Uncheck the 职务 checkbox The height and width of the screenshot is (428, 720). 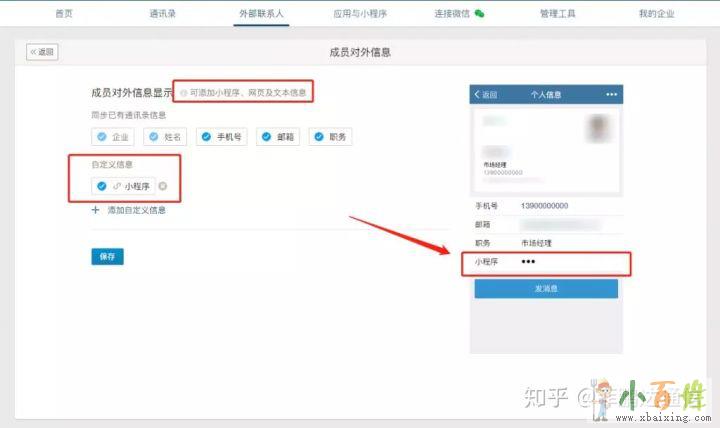coord(319,137)
